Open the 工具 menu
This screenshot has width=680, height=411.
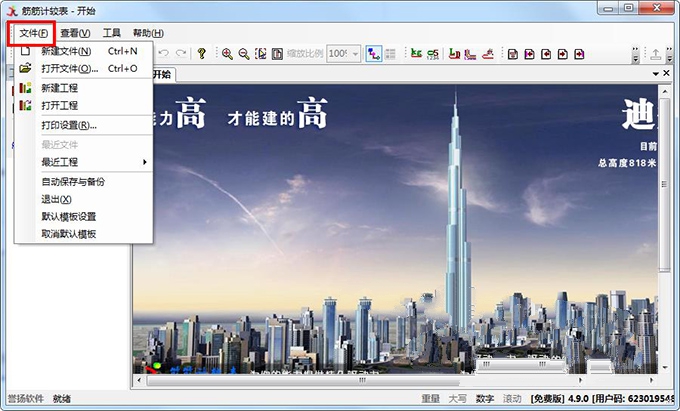pyautogui.click(x=111, y=33)
